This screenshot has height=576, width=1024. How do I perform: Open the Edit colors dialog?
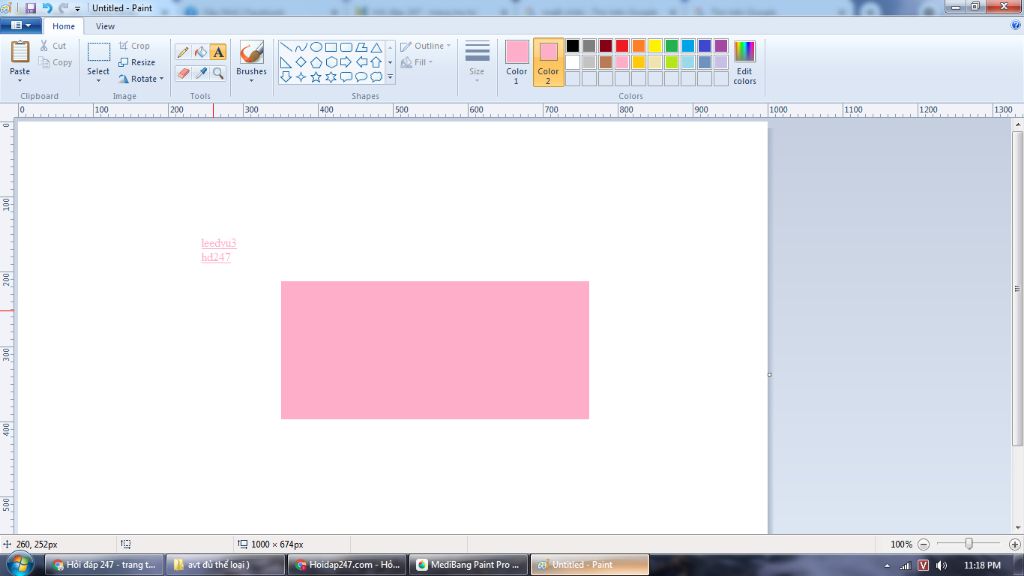point(744,62)
